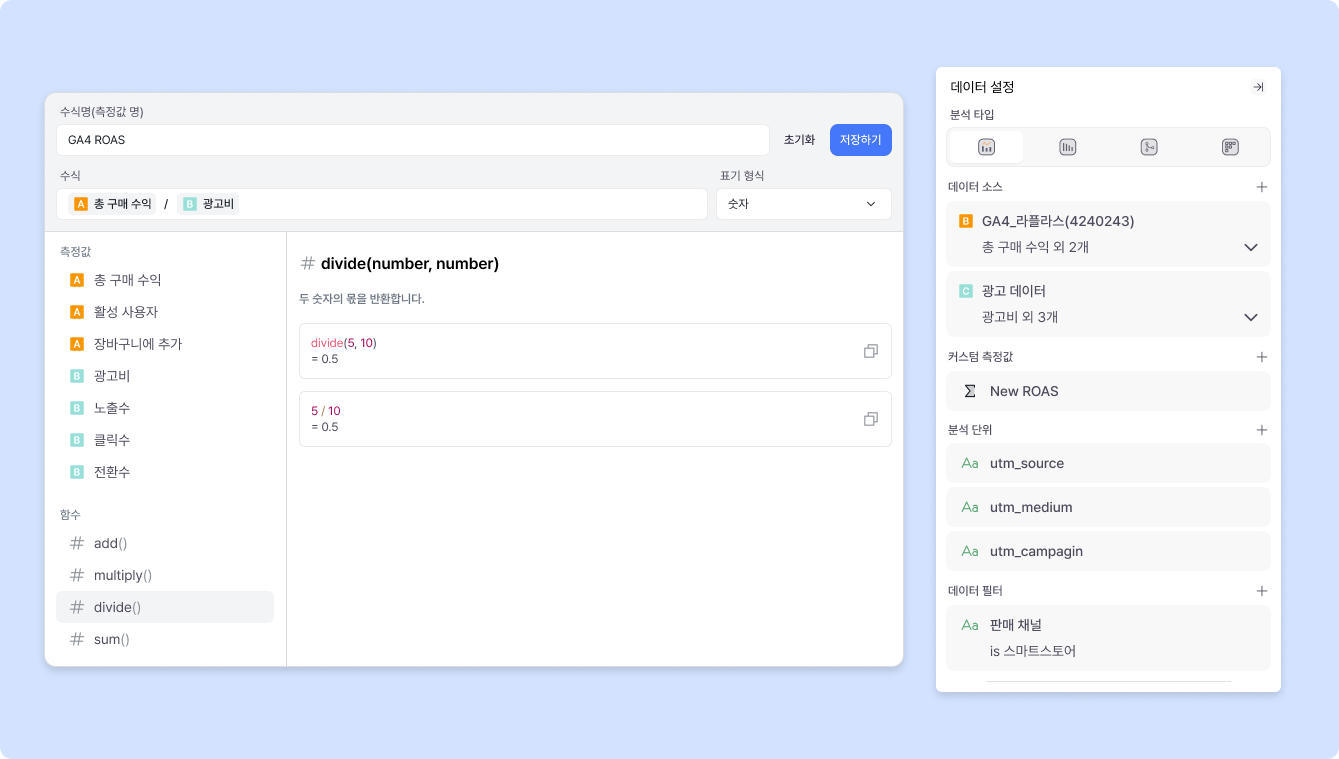Select the line chart analysis type icon
Screen dimensions: 1339x759
click(986, 146)
